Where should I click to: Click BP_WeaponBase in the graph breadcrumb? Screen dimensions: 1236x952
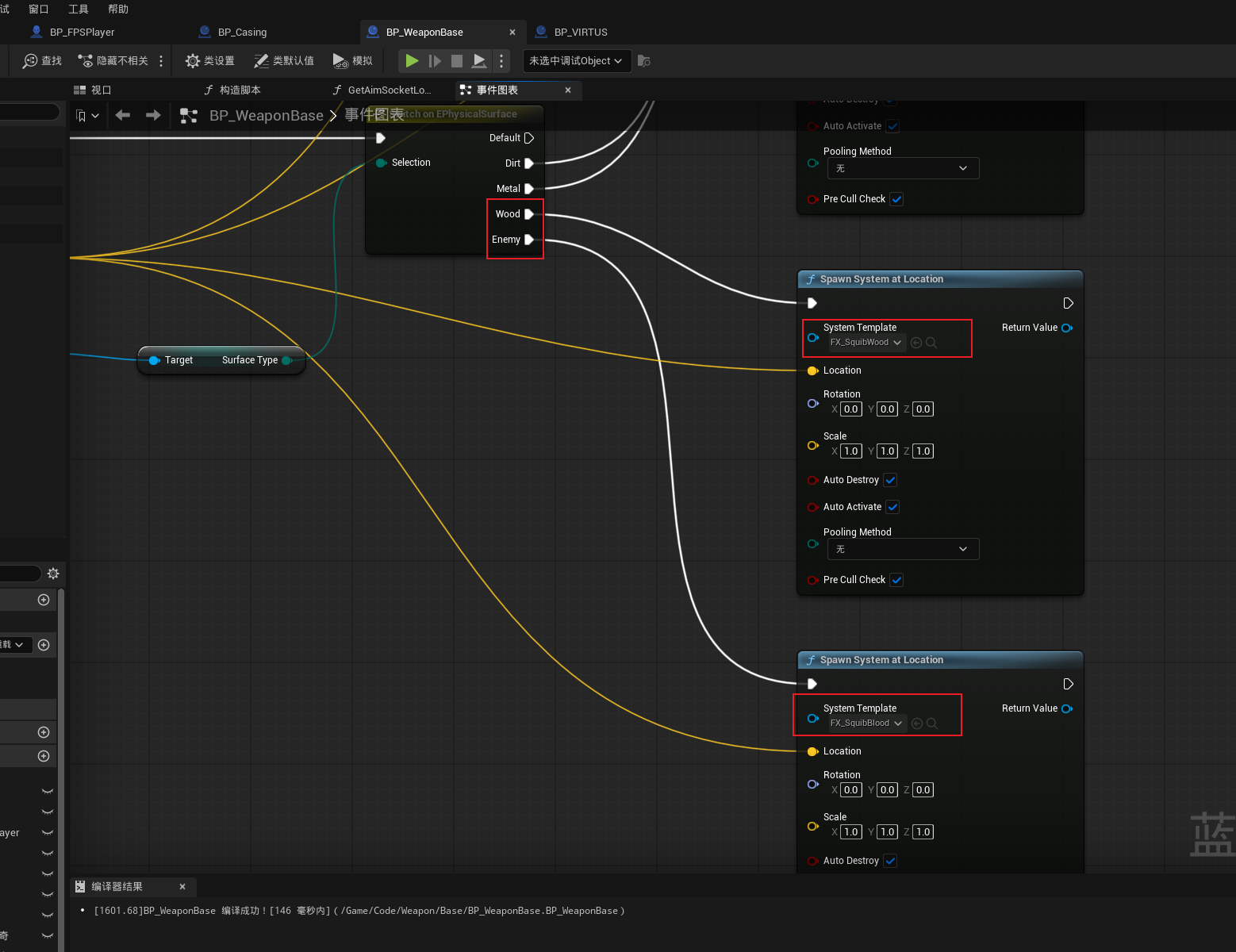[x=266, y=116]
